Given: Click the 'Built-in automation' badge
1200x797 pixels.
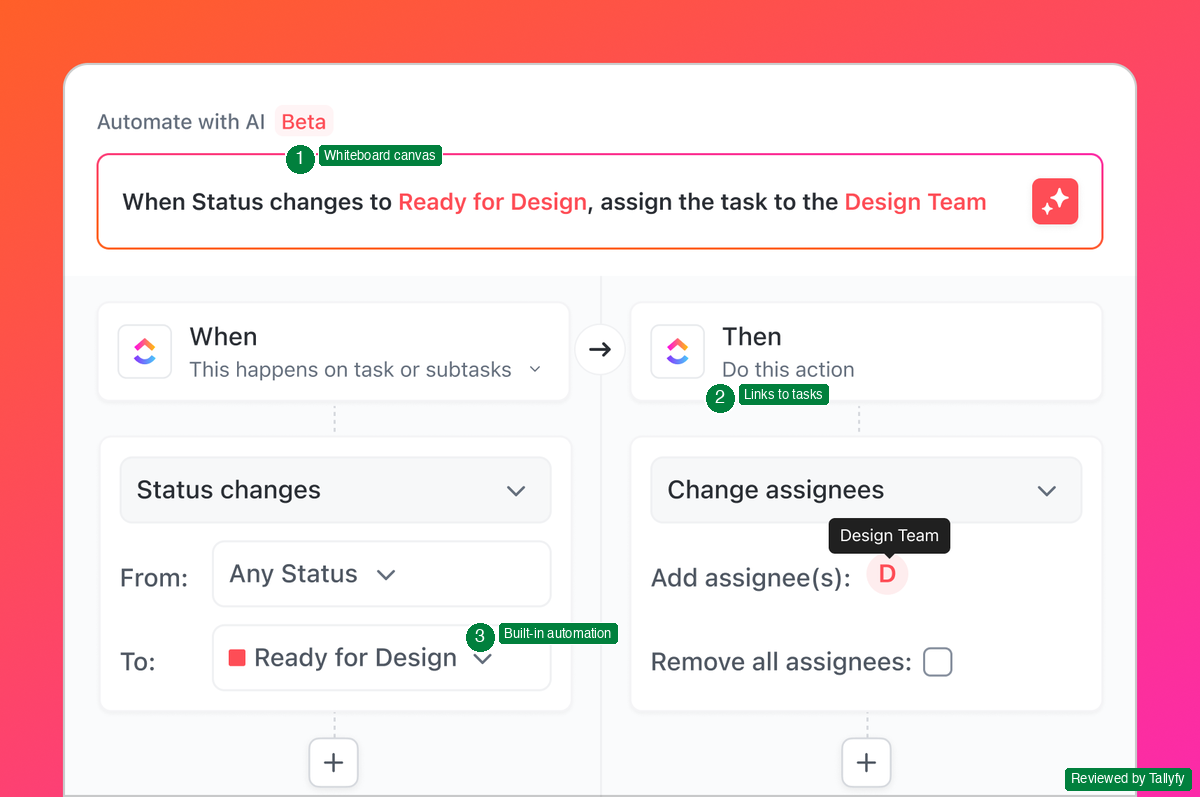Looking at the screenshot, I should click(x=558, y=633).
